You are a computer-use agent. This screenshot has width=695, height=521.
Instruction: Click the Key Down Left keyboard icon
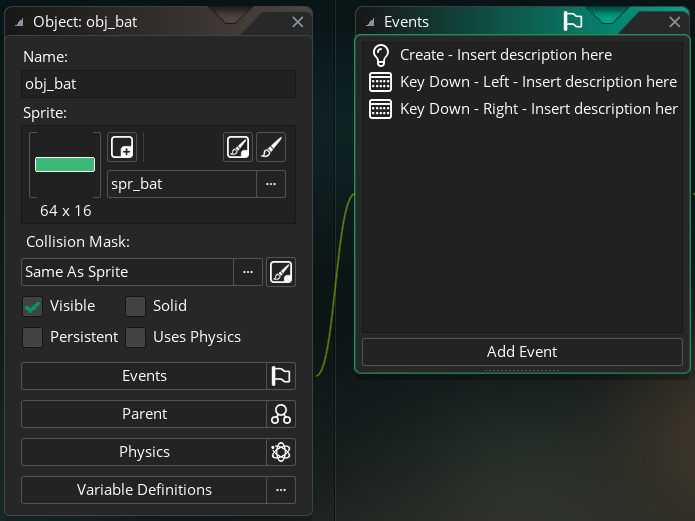click(x=380, y=82)
